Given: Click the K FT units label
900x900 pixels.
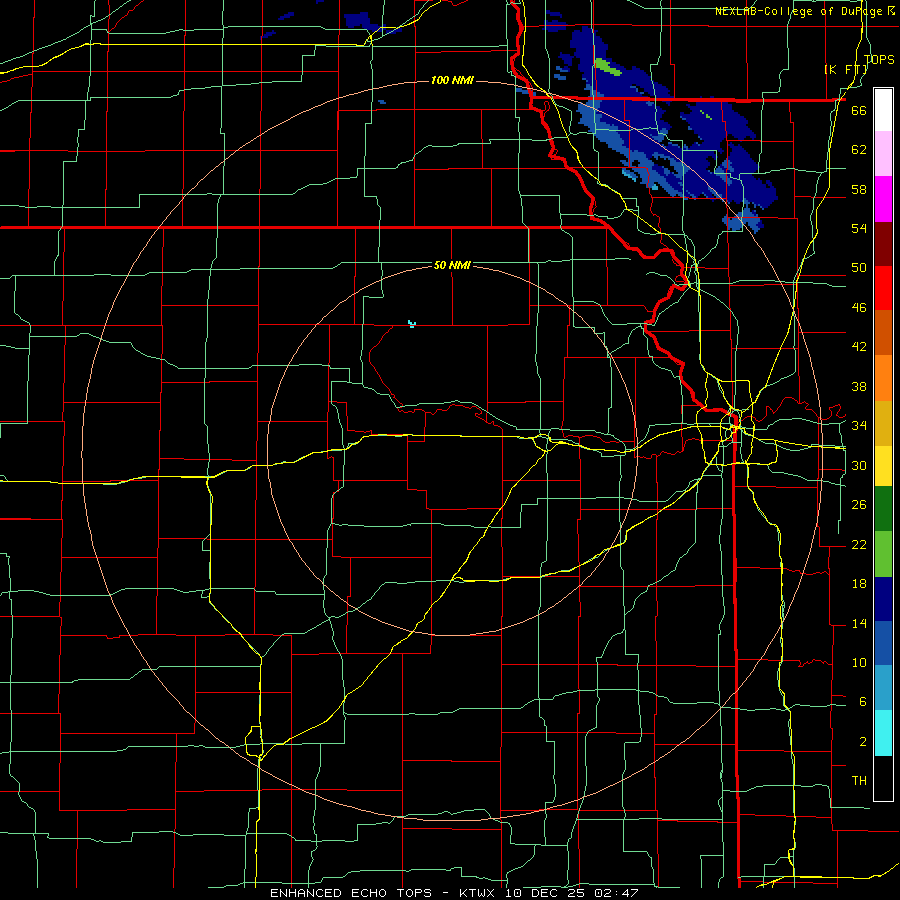Looking at the screenshot, I should tap(846, 69).
